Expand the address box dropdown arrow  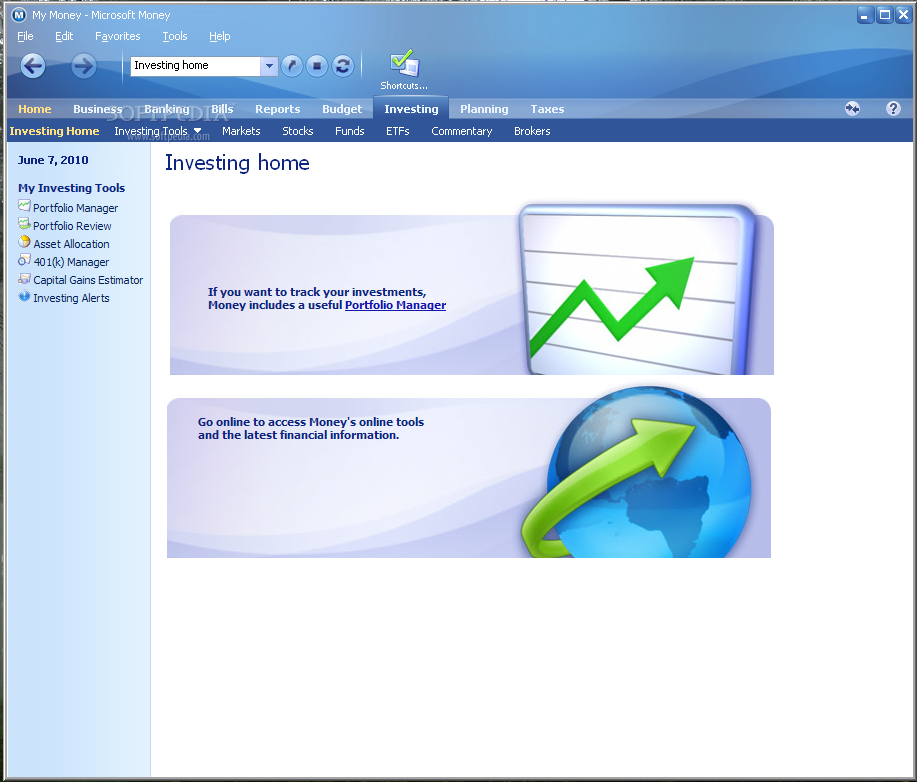click(x=269, y=66)
